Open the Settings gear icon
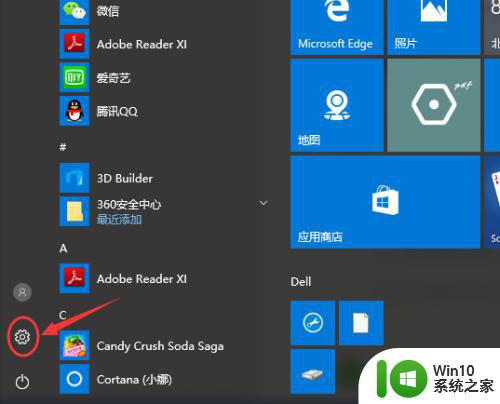The height and width of the screenshot is (404, 500). point(22,337)
